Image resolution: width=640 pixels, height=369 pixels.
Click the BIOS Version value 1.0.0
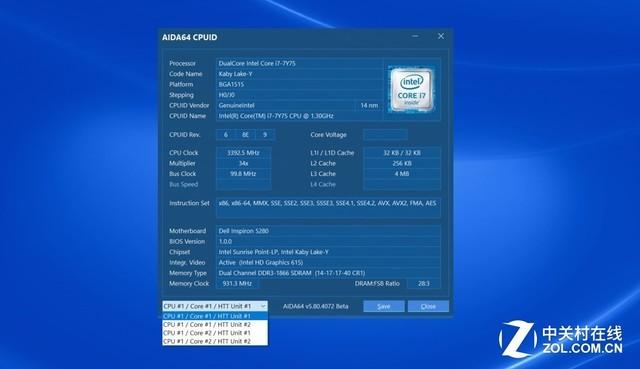pos(328,242)
